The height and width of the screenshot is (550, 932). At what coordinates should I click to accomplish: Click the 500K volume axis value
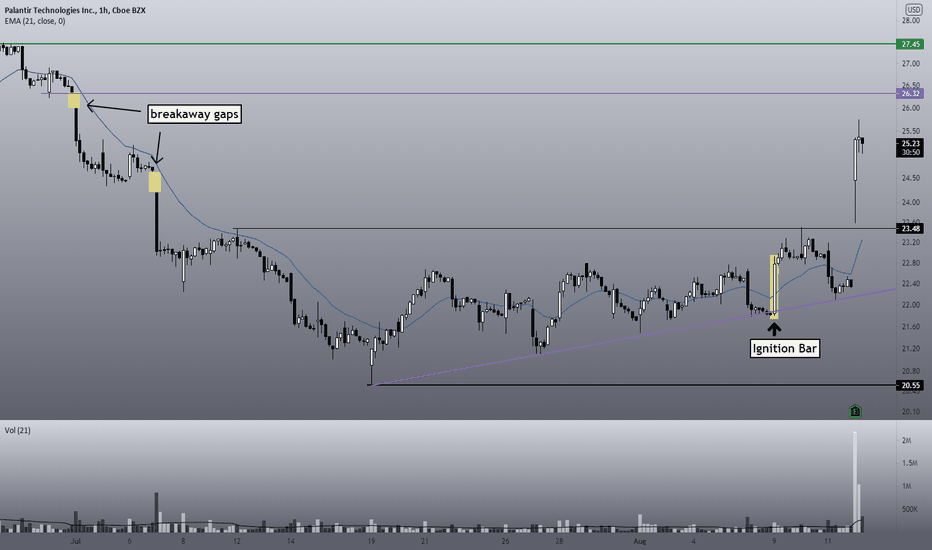pos(909,510)
